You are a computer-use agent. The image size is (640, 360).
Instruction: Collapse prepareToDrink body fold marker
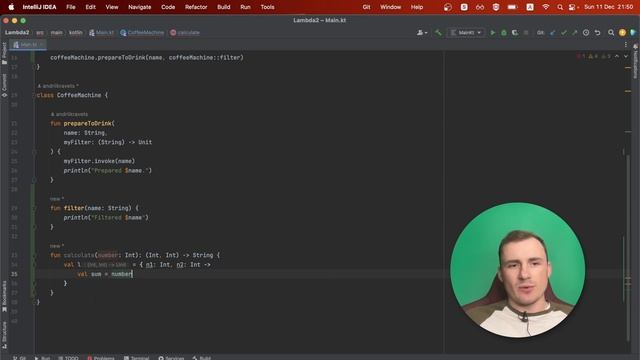click(34, 151)
